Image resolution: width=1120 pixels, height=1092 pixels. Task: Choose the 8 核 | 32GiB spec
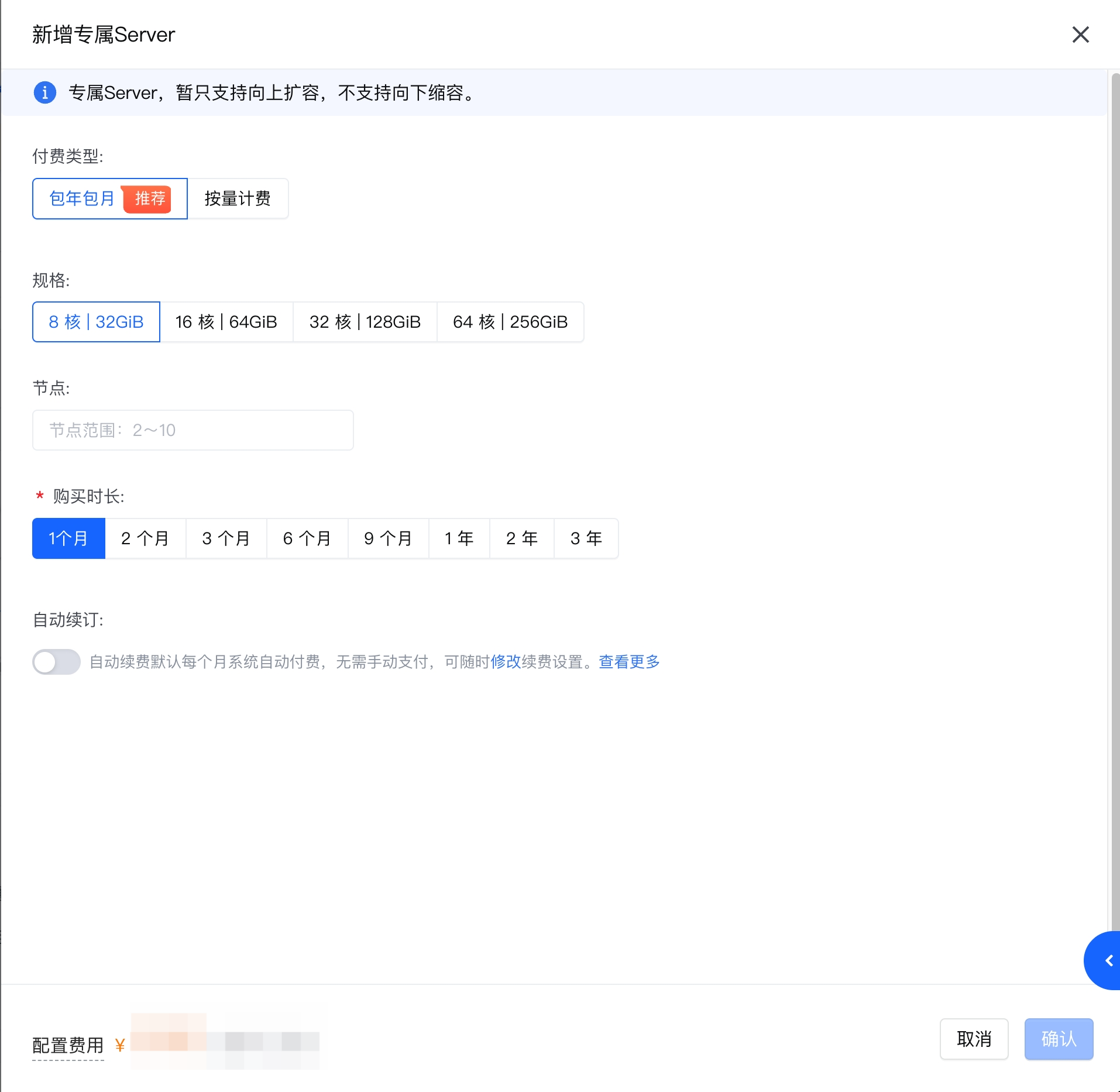[96, 322]
